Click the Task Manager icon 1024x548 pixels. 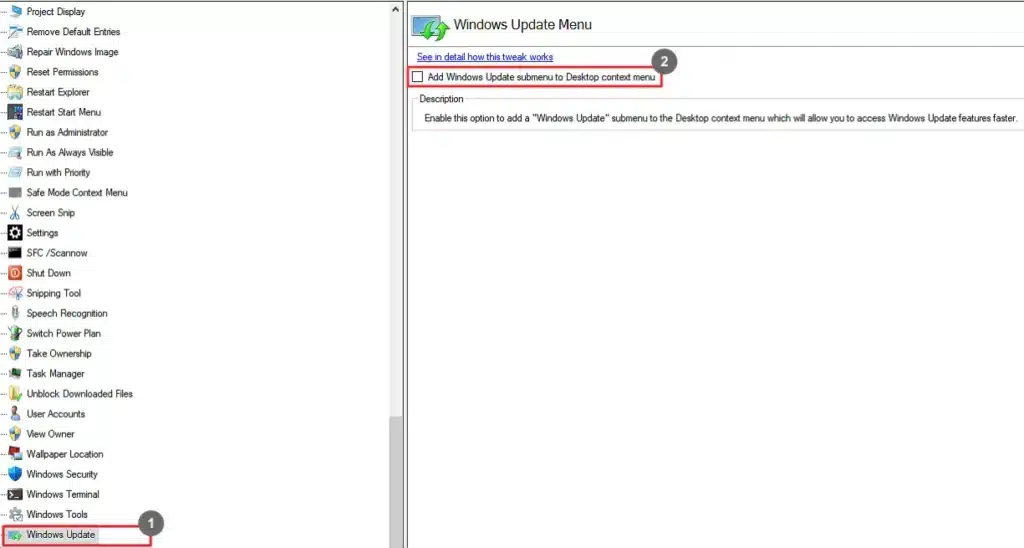15,374
